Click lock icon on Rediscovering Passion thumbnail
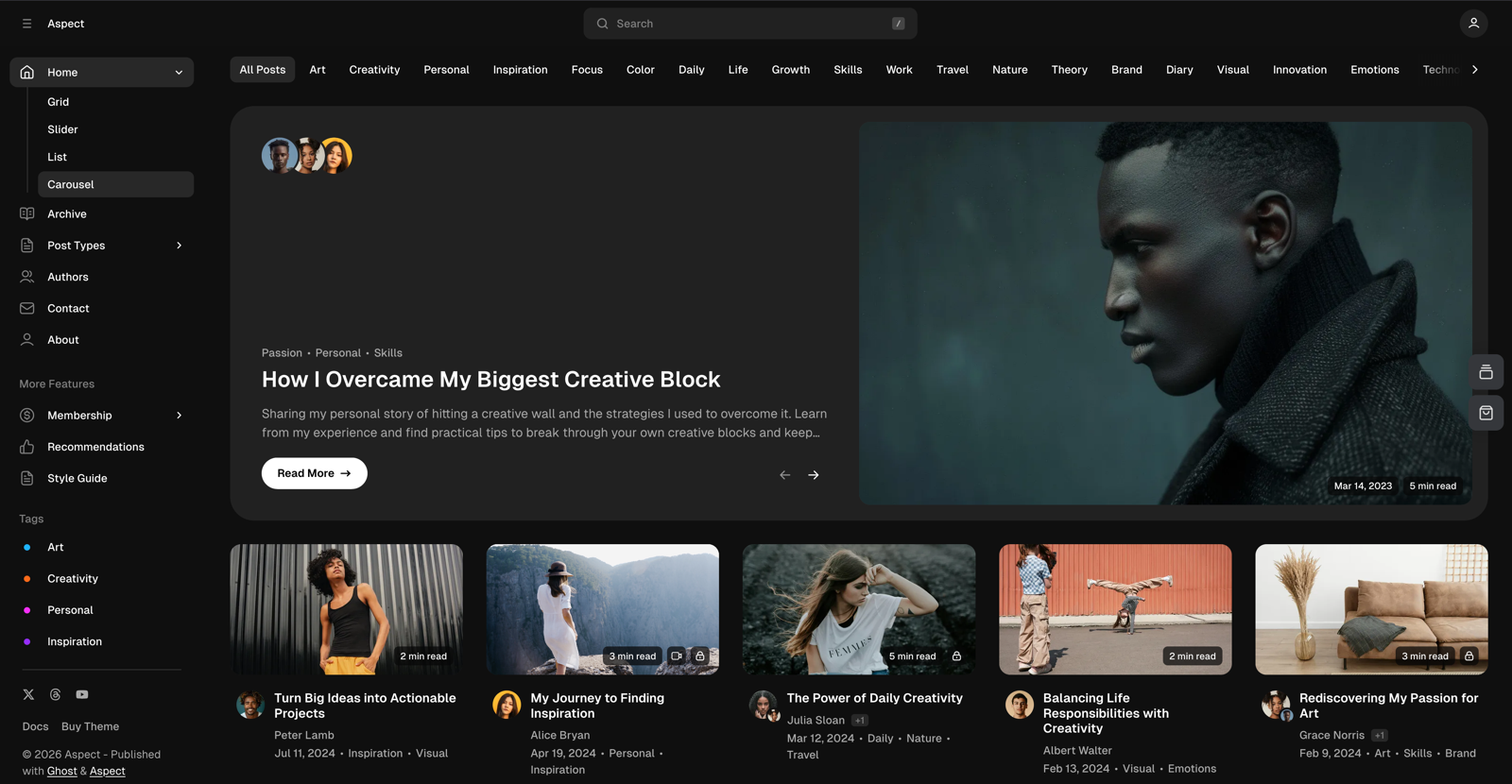 [x=1469, y=656]
